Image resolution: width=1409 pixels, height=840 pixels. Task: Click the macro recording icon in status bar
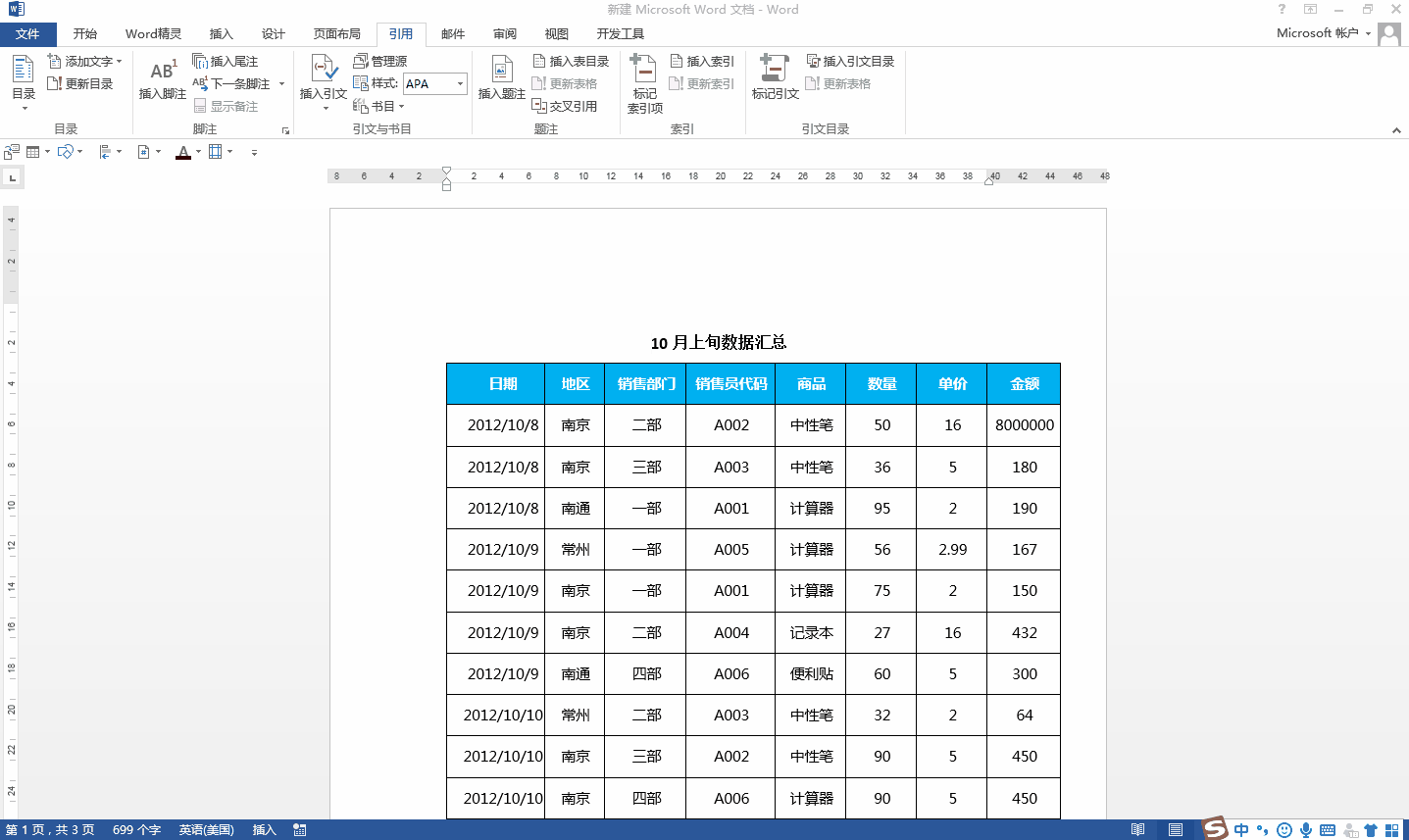coord(300,830)
